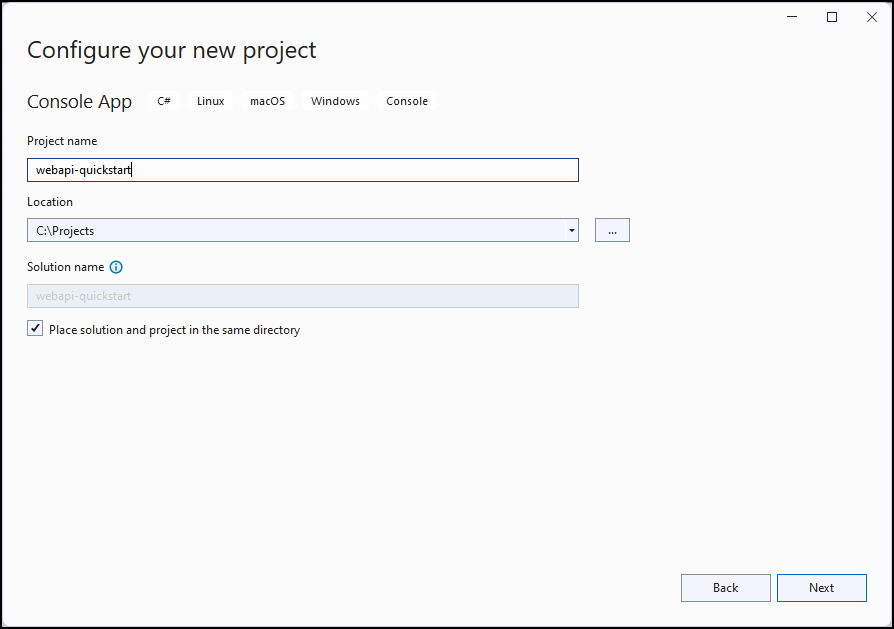Open the Location dropdown arrow

tap(571, 229)
